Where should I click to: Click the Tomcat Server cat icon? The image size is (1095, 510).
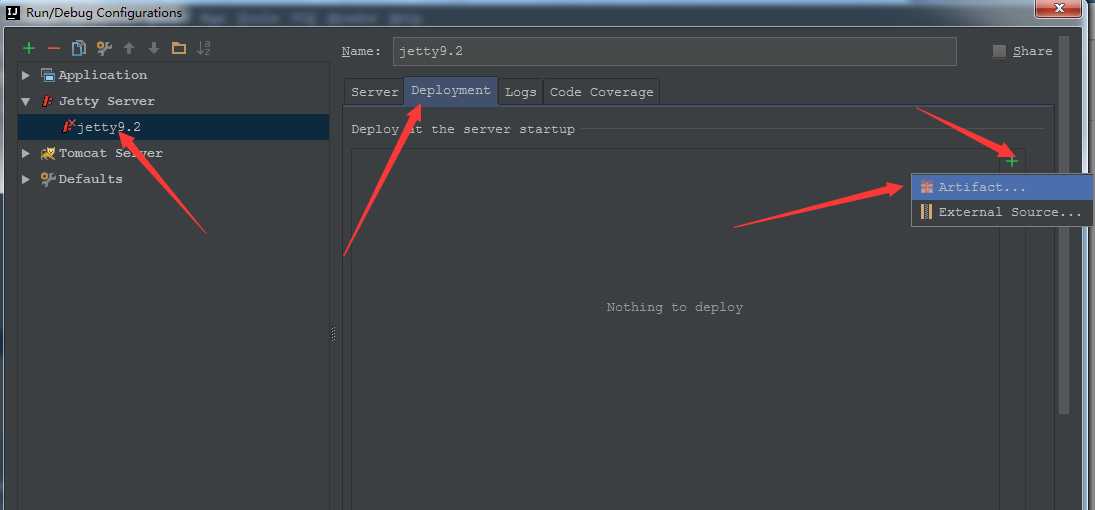(47, 153)
